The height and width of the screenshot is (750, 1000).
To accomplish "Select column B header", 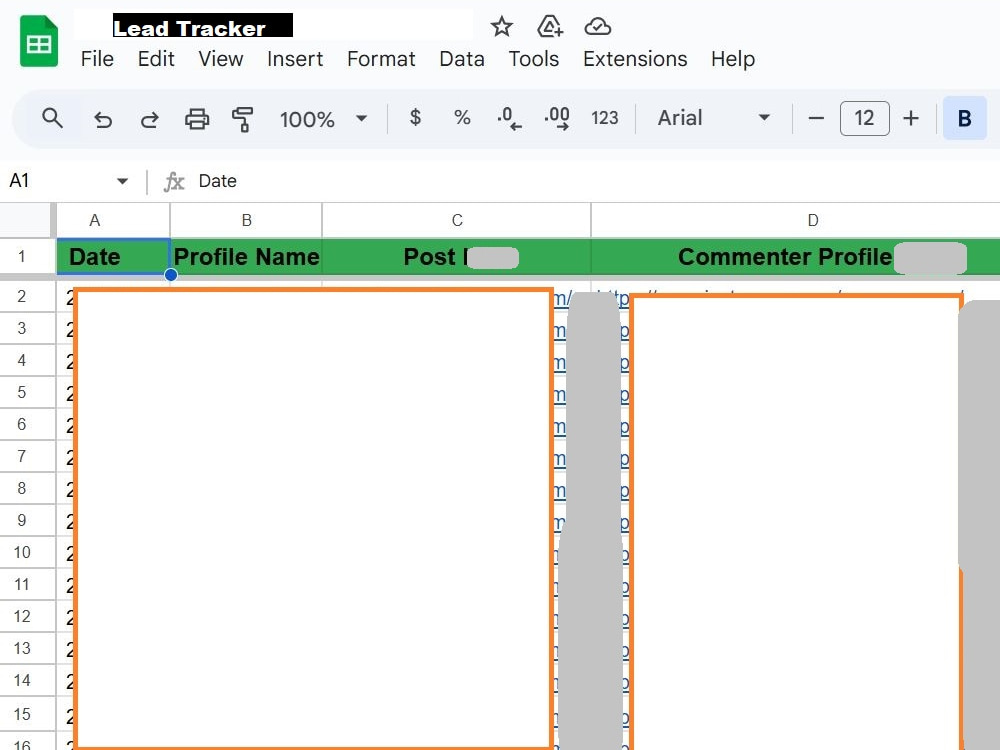I will [x=246, y=221].
